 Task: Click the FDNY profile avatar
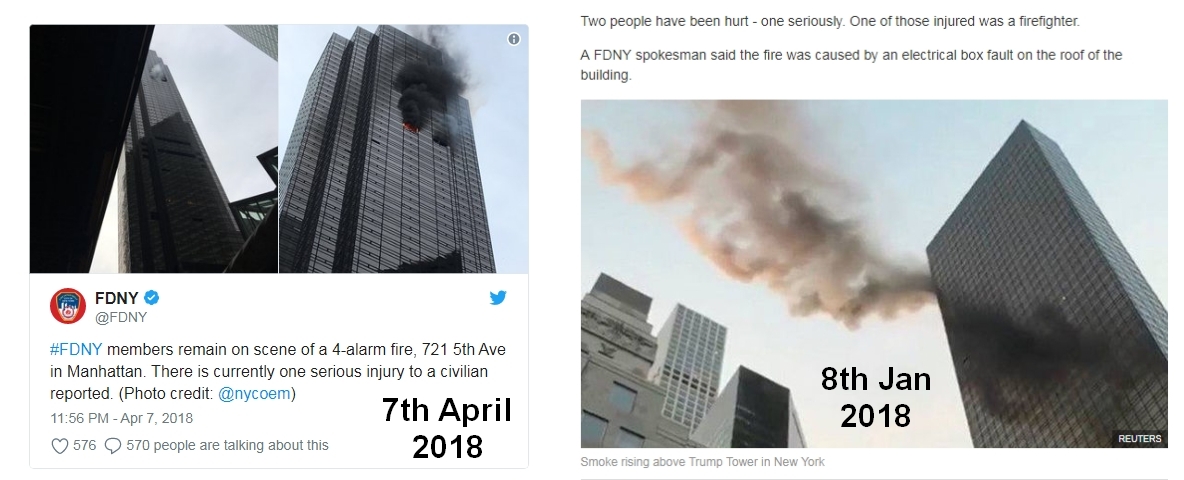(x=68, y=306)
